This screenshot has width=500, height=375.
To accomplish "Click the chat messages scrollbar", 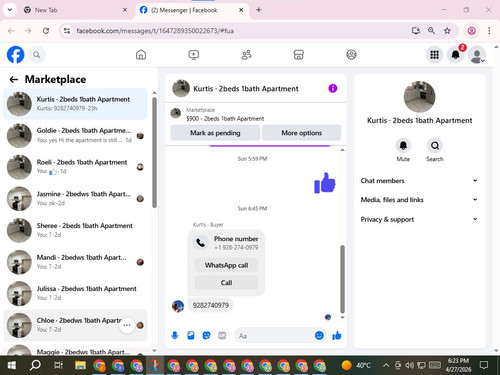I will point(342,279).
